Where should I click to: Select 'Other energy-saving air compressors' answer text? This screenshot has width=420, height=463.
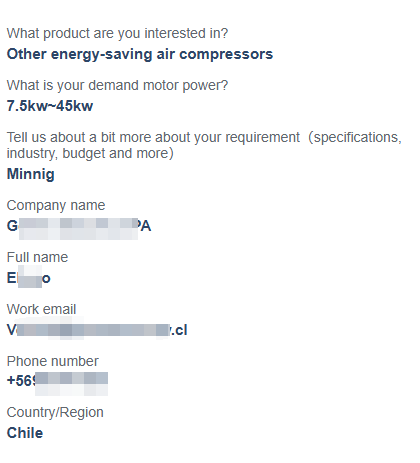(x=140, y=54)
